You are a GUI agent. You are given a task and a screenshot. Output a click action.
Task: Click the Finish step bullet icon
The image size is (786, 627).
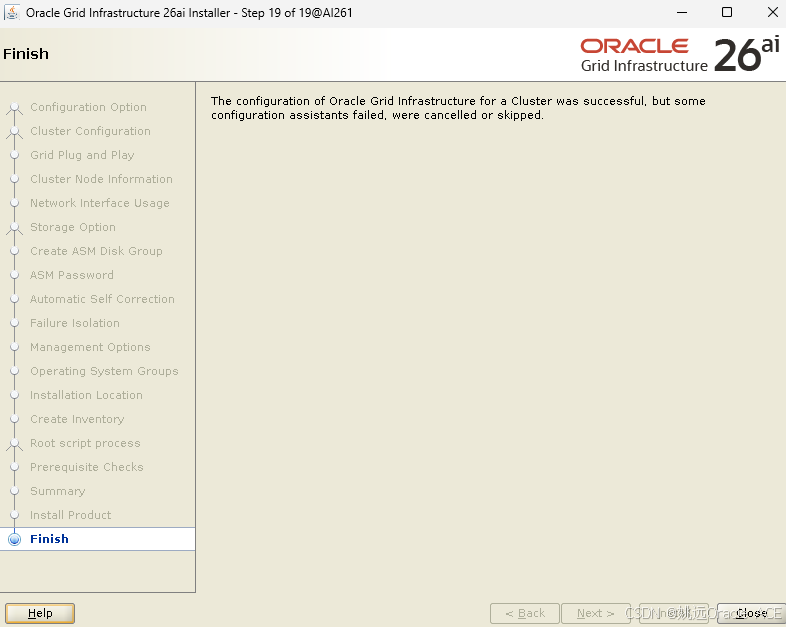15,539
